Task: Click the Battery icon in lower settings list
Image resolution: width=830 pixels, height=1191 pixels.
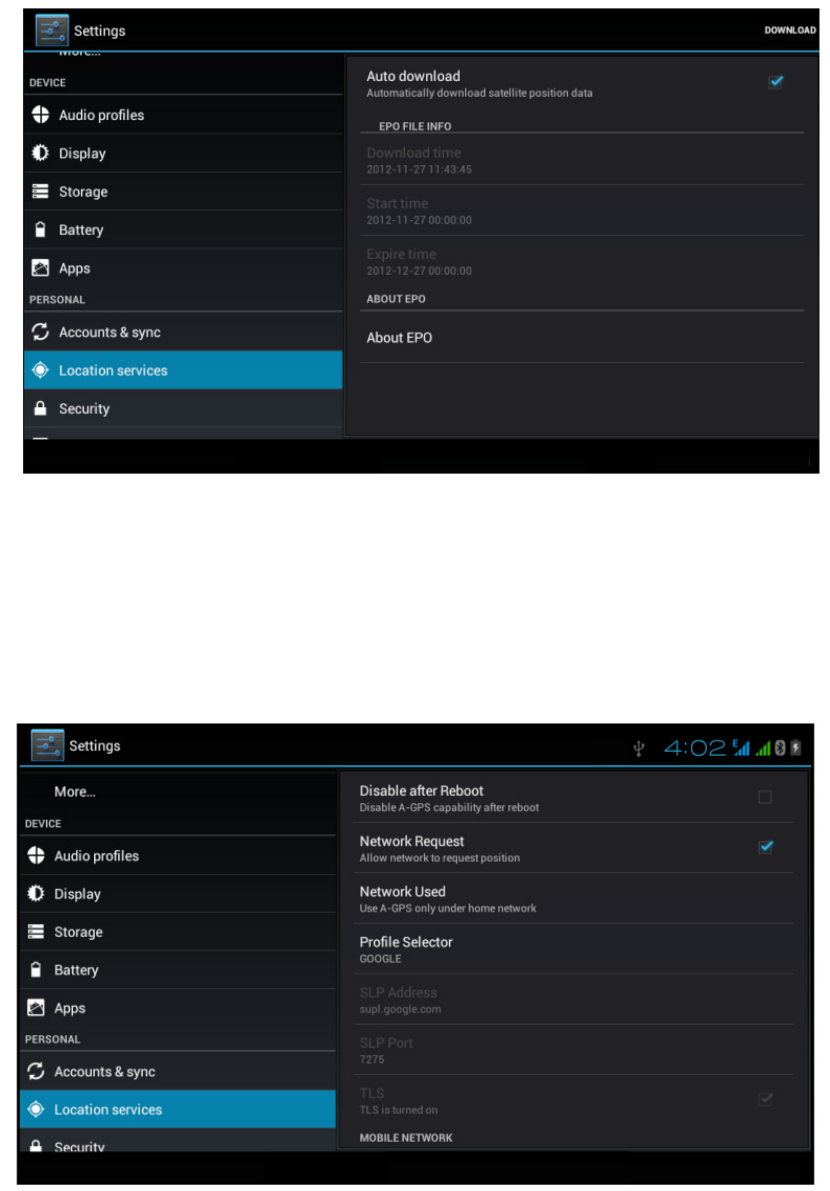Action: point(36,969)
